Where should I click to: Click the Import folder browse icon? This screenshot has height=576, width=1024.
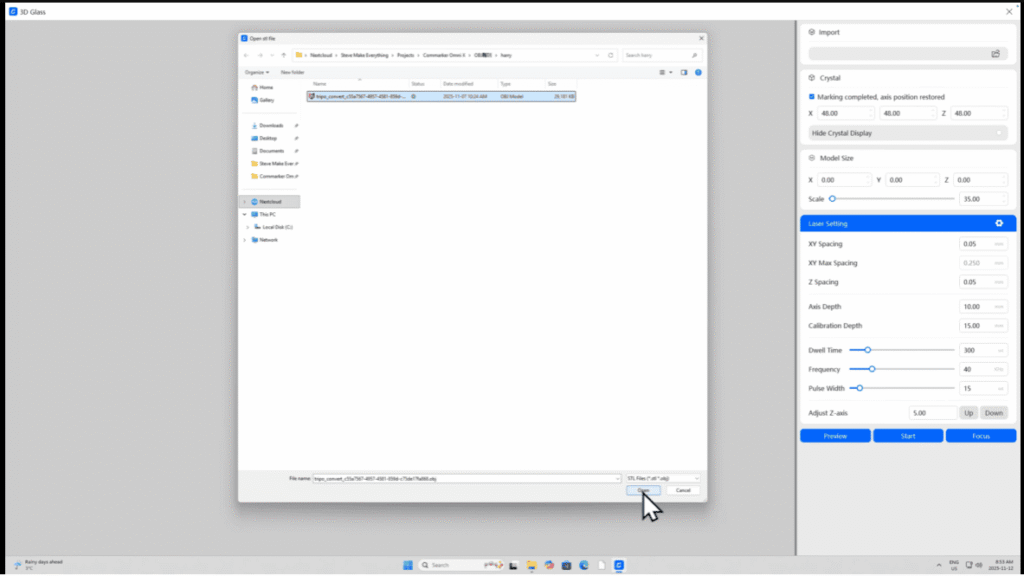click(x=995, y=54)
